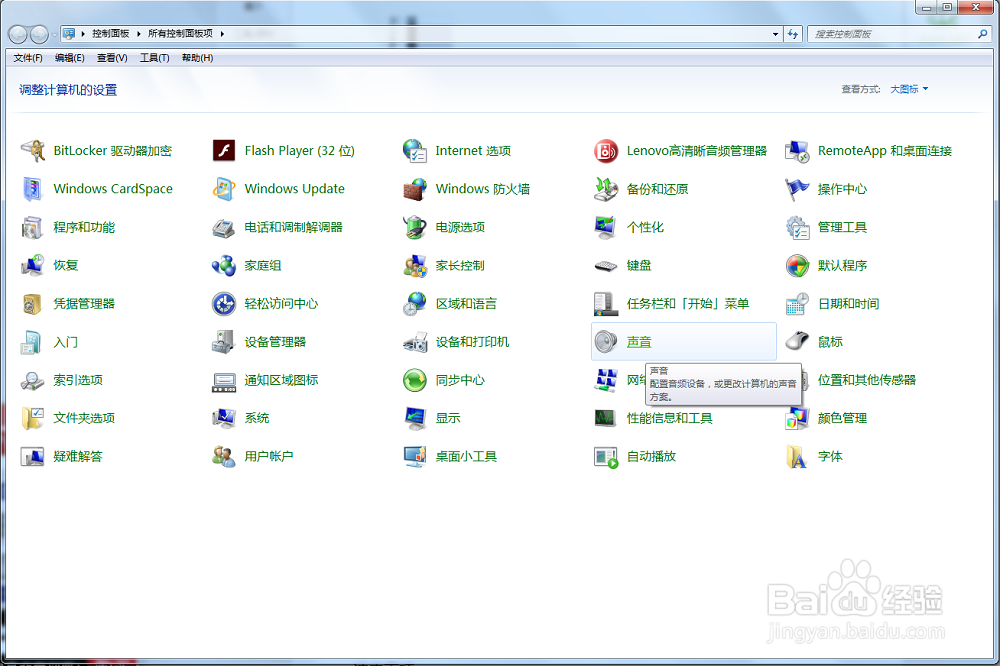Open Internet 选项 globe icon

(x=415, y=151)
